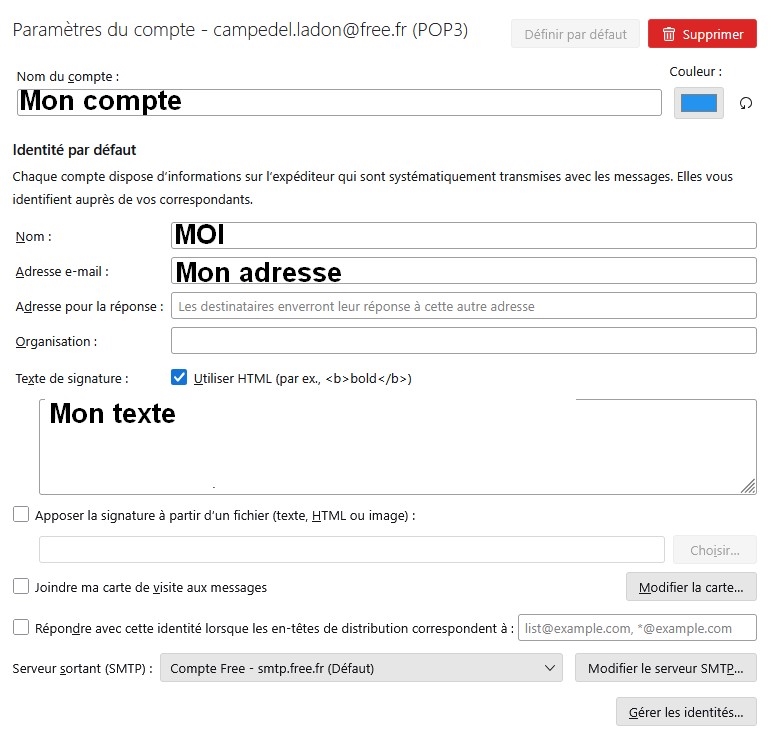The image size is (771, 736).
Task: Check Joindre ma carte de visite aux messages
Action: click(21, 587)
